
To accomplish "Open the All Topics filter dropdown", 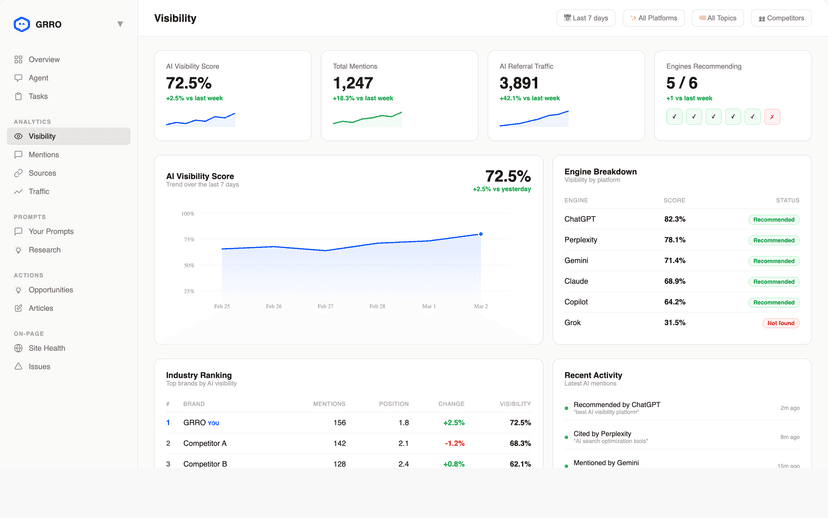I will (x=717, y=18).
